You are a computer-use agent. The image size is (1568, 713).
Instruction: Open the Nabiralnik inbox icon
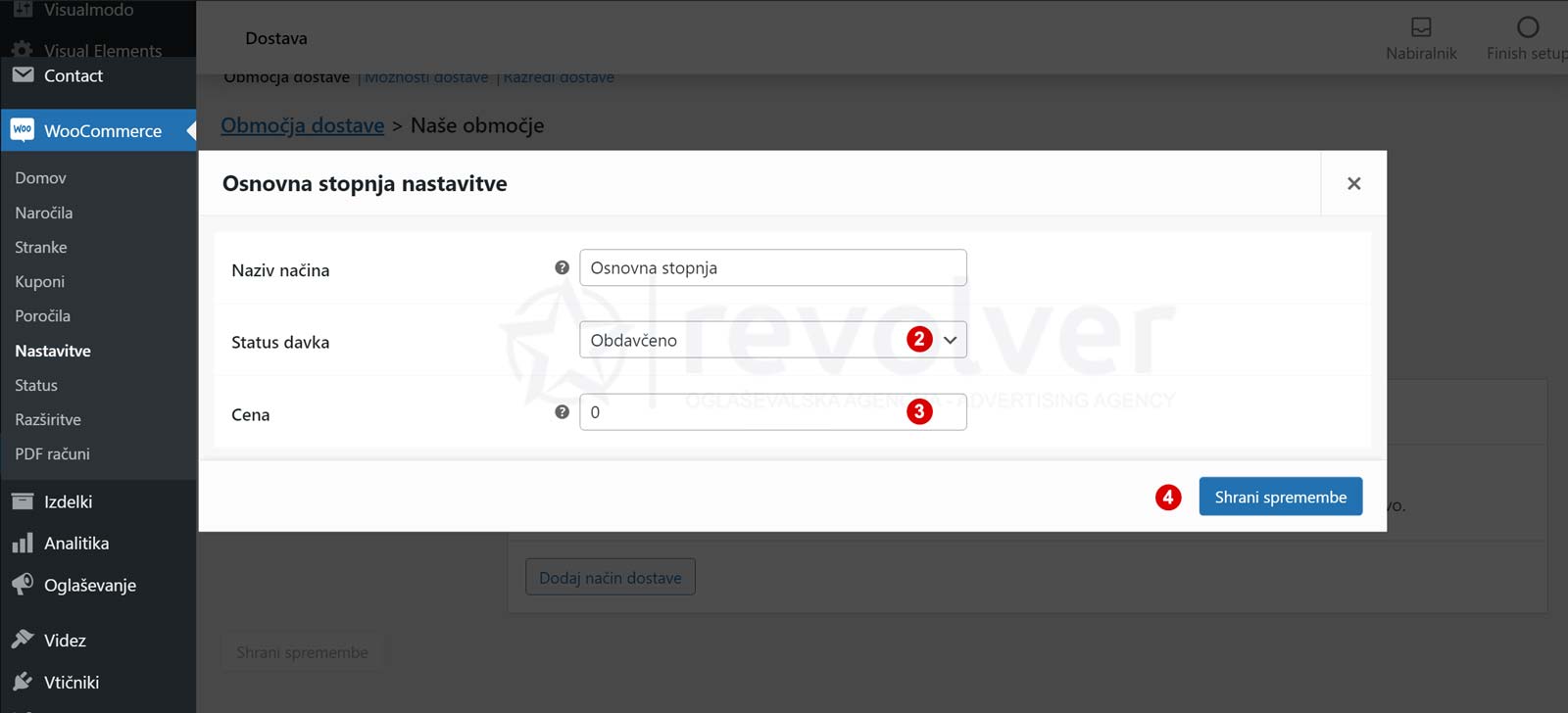point(1421,27)
